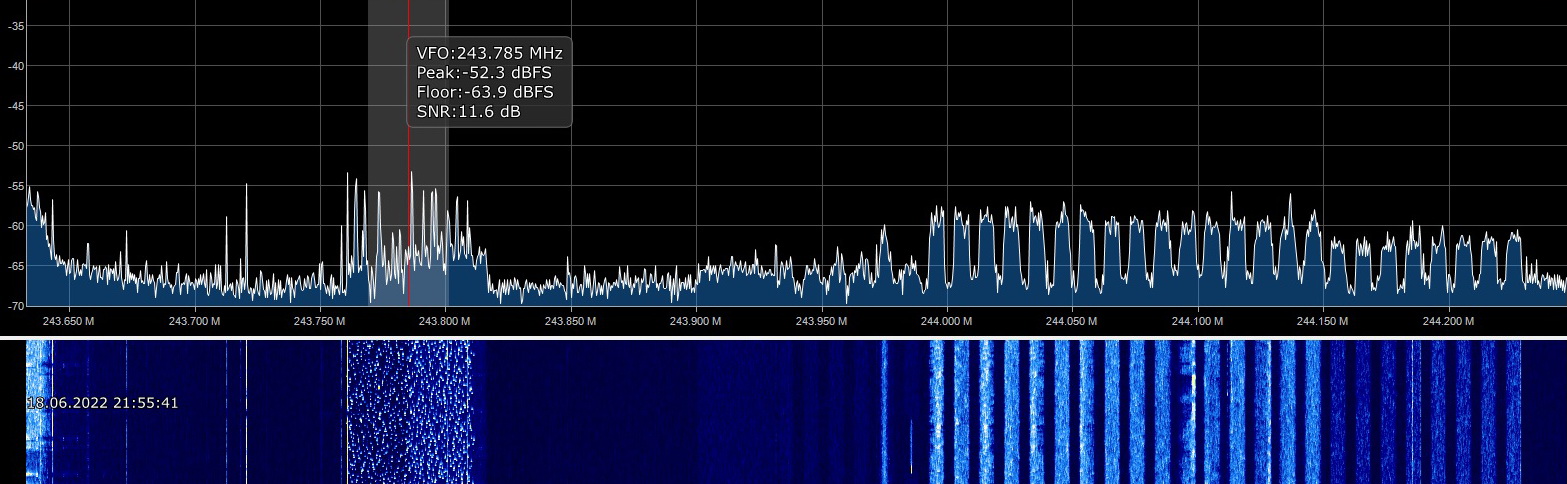Click the gray VFO bandwidth selection region
The image size is (1567, 484).
408,152
